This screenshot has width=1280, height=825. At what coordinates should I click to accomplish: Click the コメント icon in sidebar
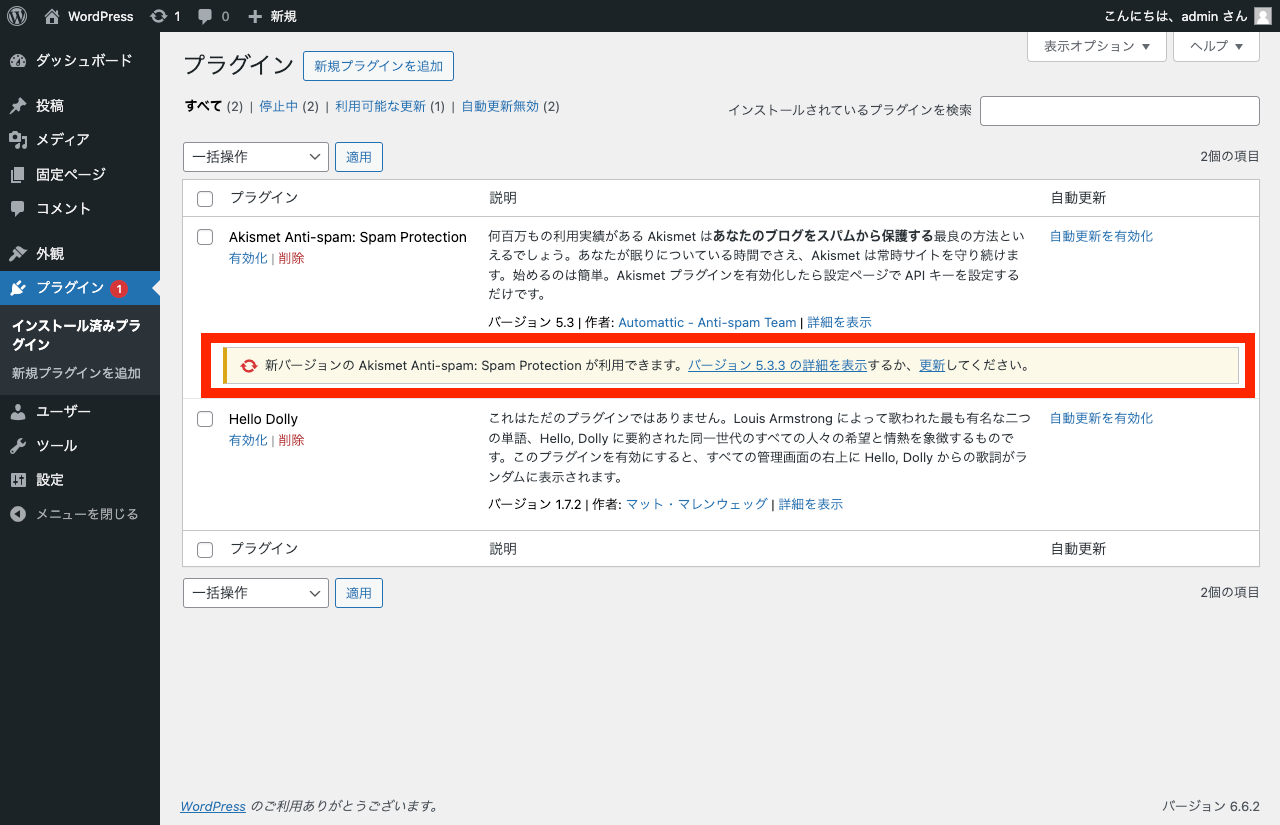point(18,209)
